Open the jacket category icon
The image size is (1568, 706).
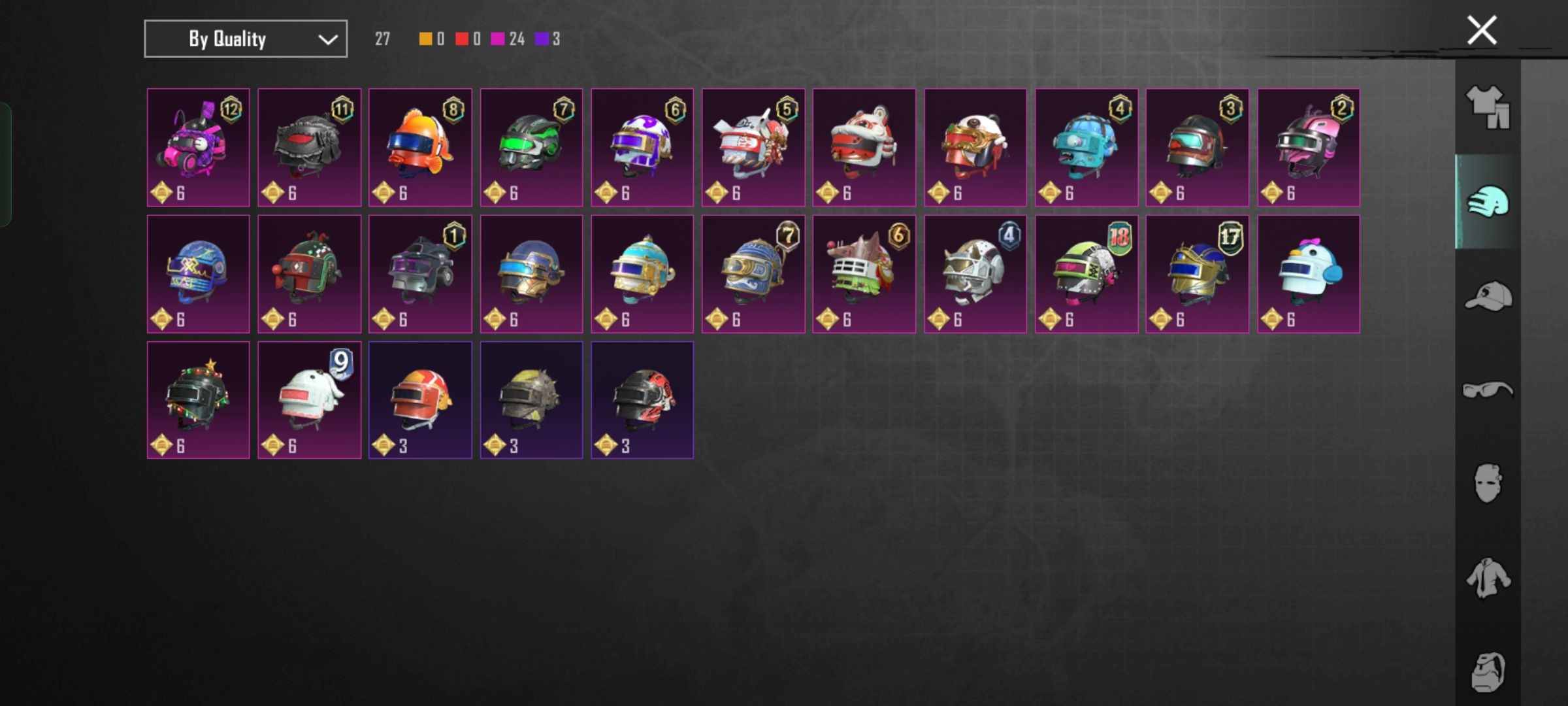pyautogui.click(x=1488, y=578)
